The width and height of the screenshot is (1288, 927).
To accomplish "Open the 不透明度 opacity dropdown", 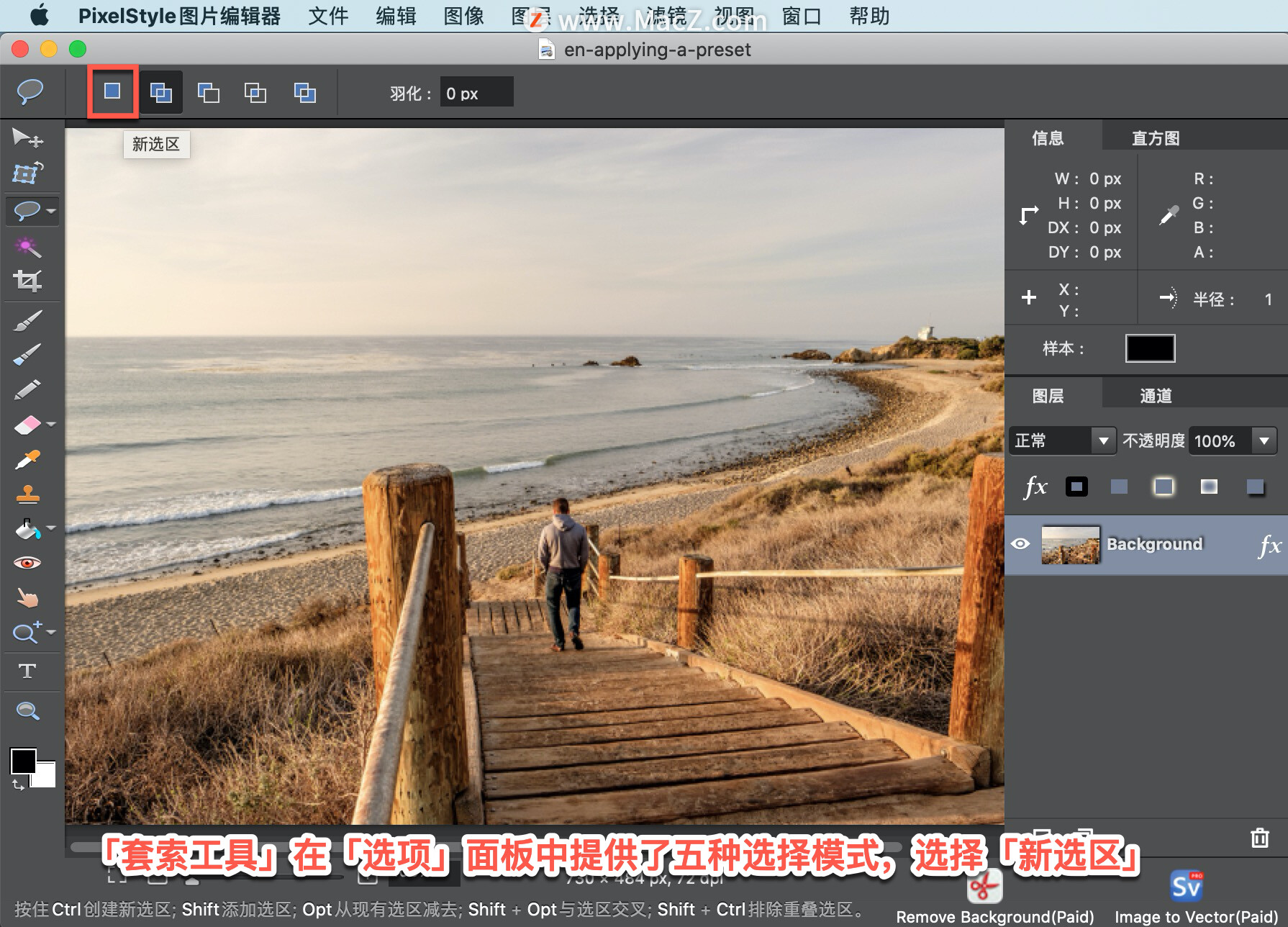I will pos(1265,440).
